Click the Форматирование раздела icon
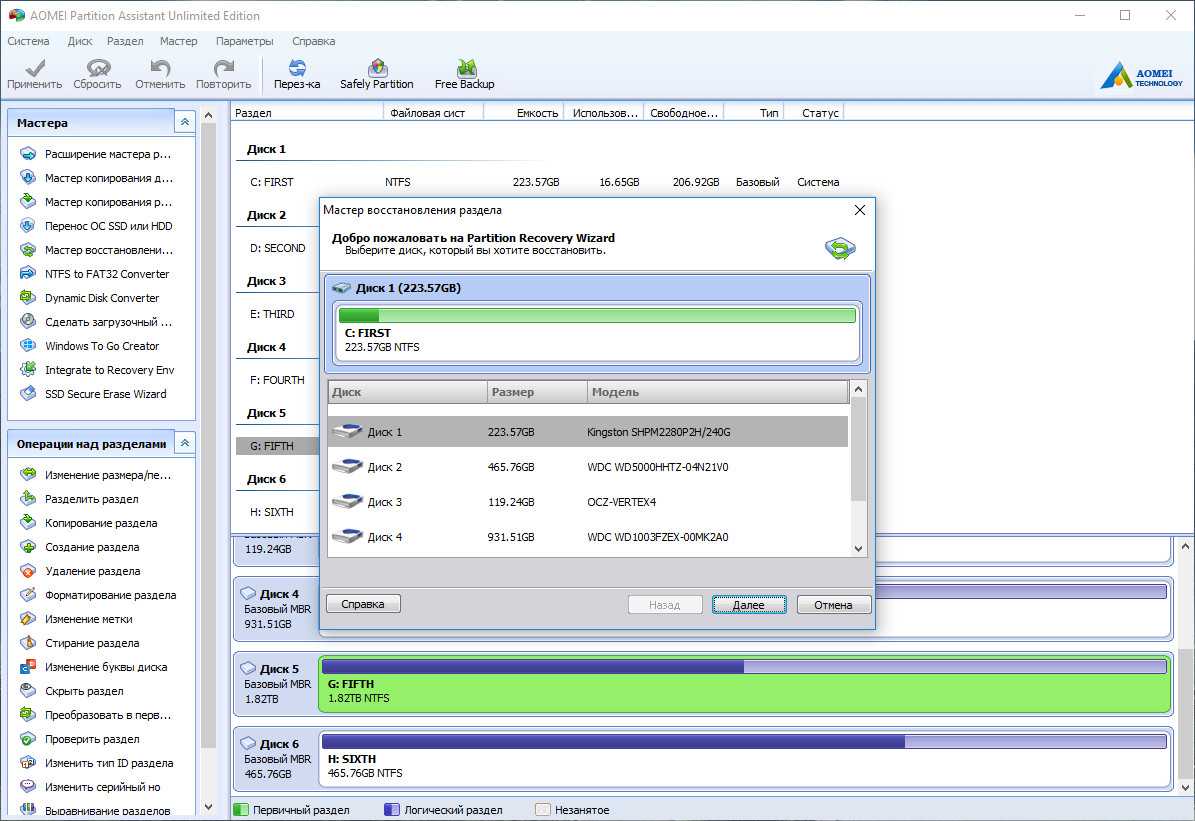The height and width of the screenshot is (821, 1195). (x=28, y=595)
